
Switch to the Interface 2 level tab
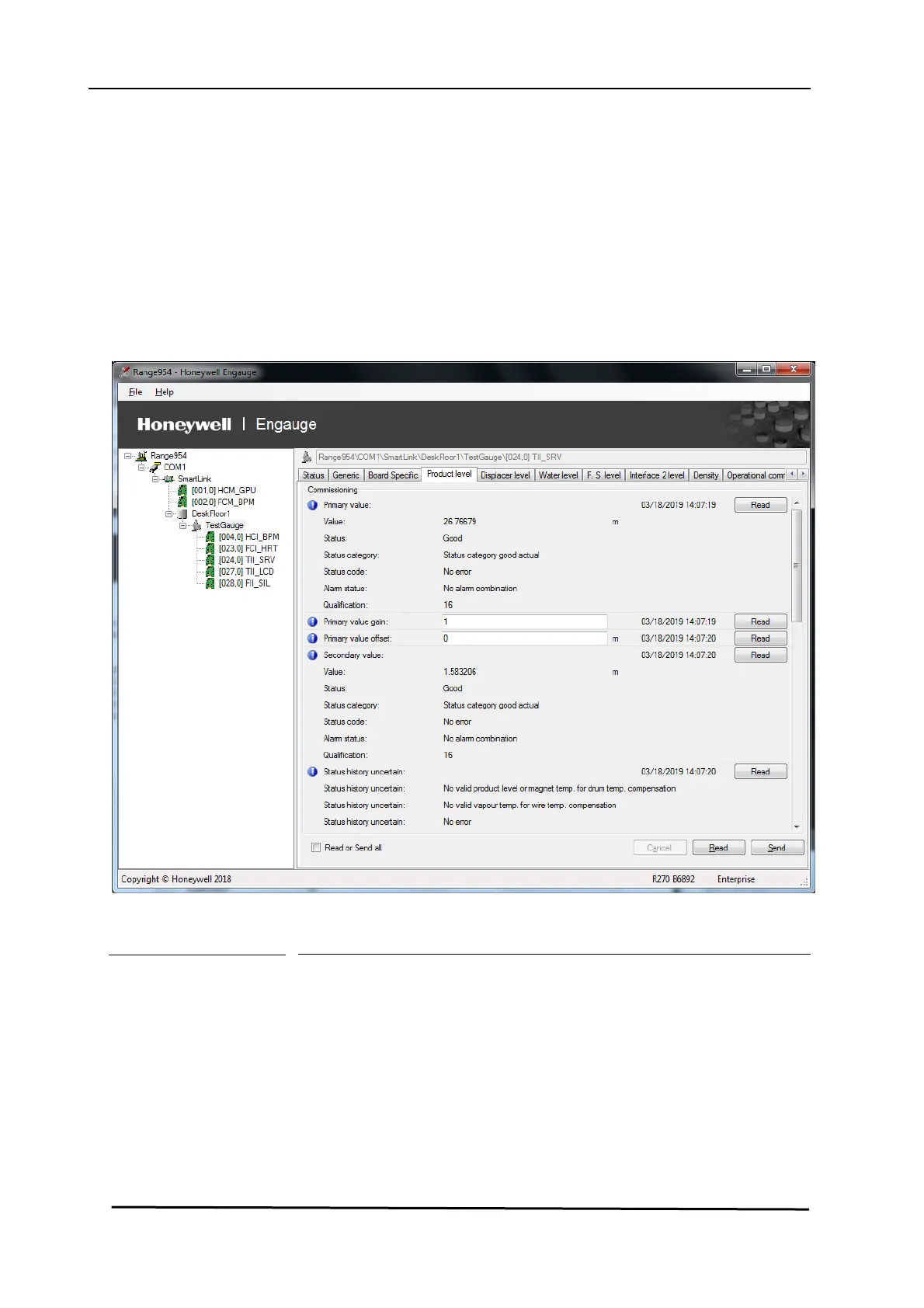point(657,475)
